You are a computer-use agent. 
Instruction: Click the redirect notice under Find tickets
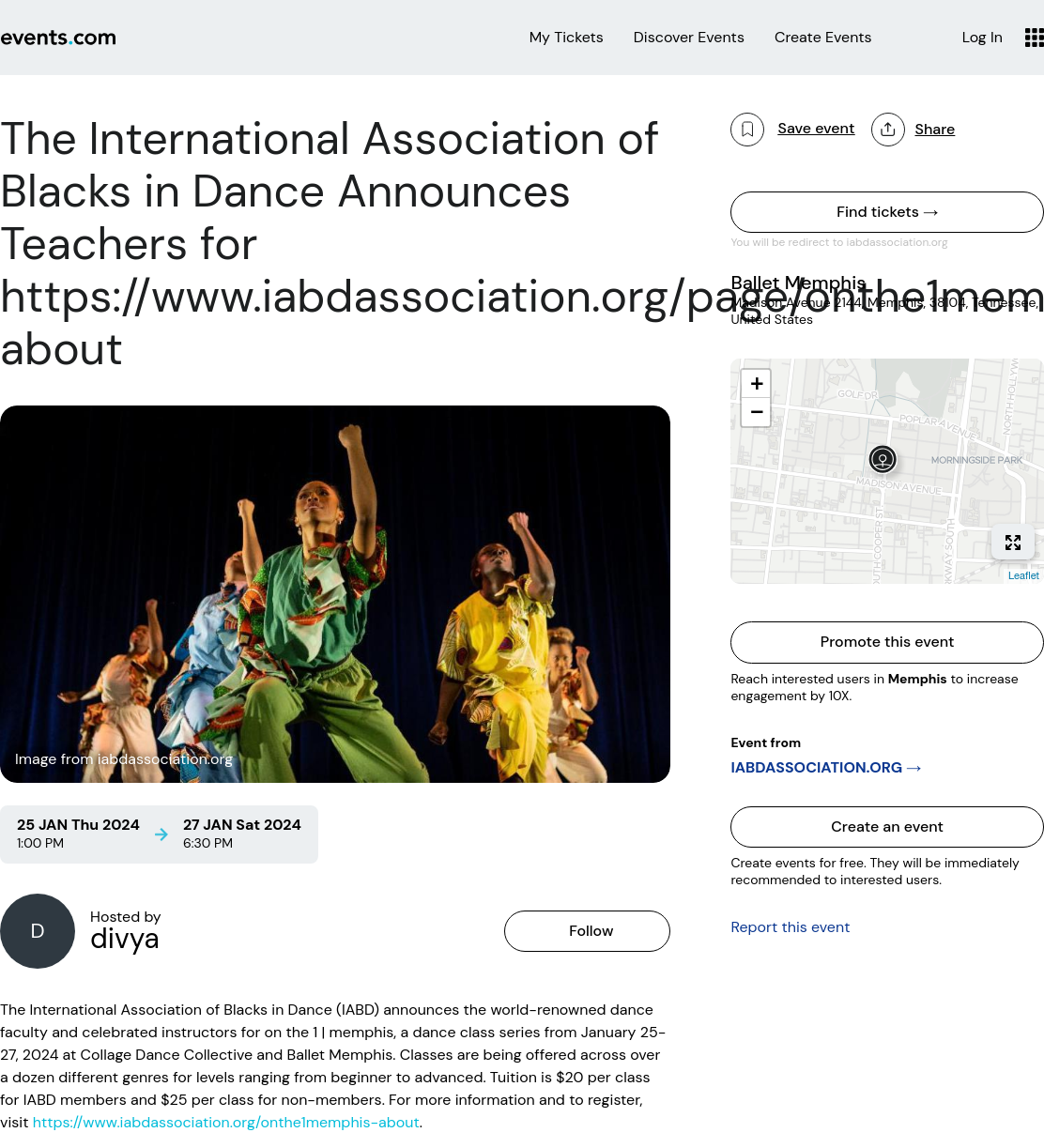click(x=839, y=242)
